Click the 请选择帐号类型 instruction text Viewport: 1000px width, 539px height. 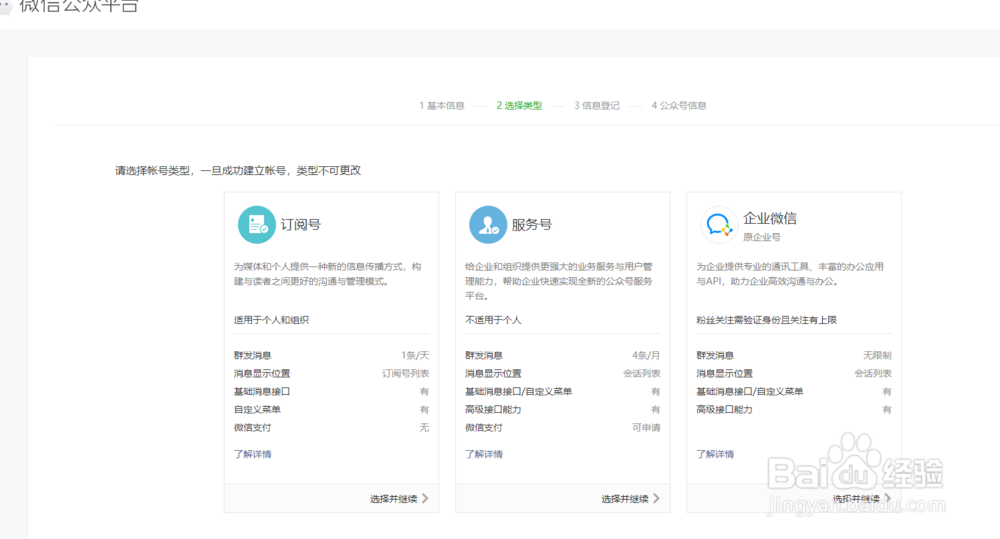tap(238, 170)
